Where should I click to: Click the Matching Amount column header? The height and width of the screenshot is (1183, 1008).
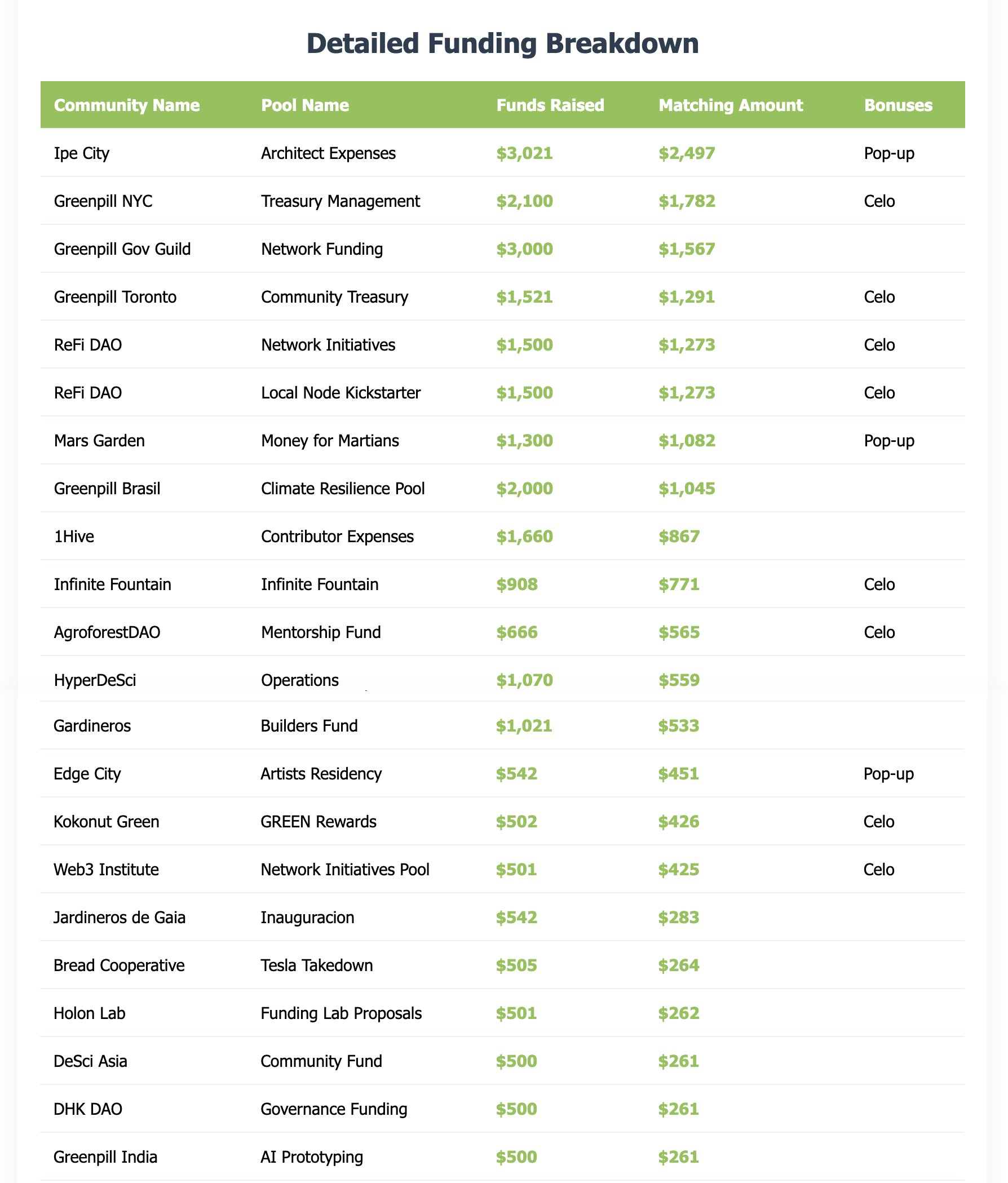(731, 105)
